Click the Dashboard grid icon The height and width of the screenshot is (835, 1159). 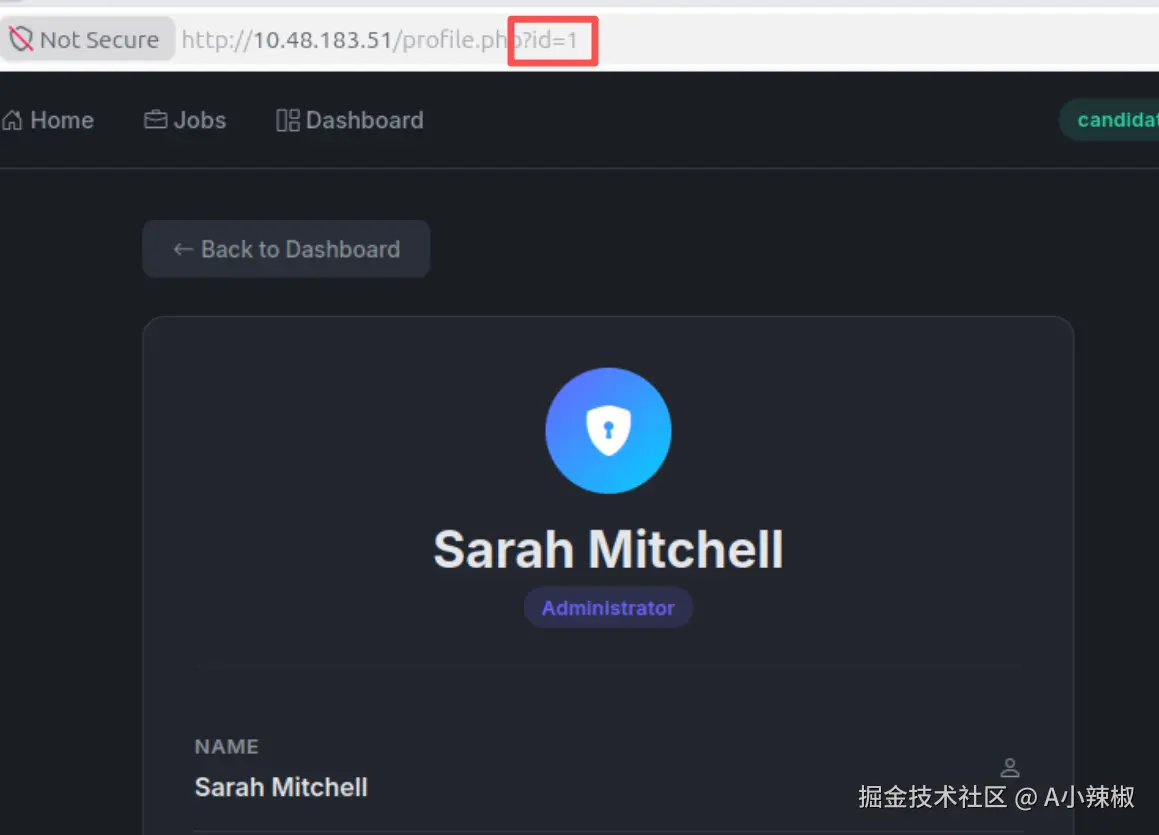(x=288, y=120)
